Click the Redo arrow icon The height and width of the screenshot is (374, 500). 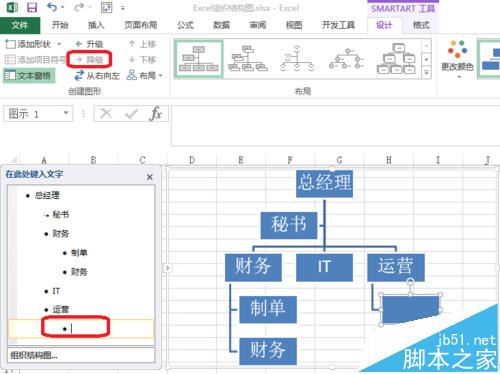pos(79,7)
